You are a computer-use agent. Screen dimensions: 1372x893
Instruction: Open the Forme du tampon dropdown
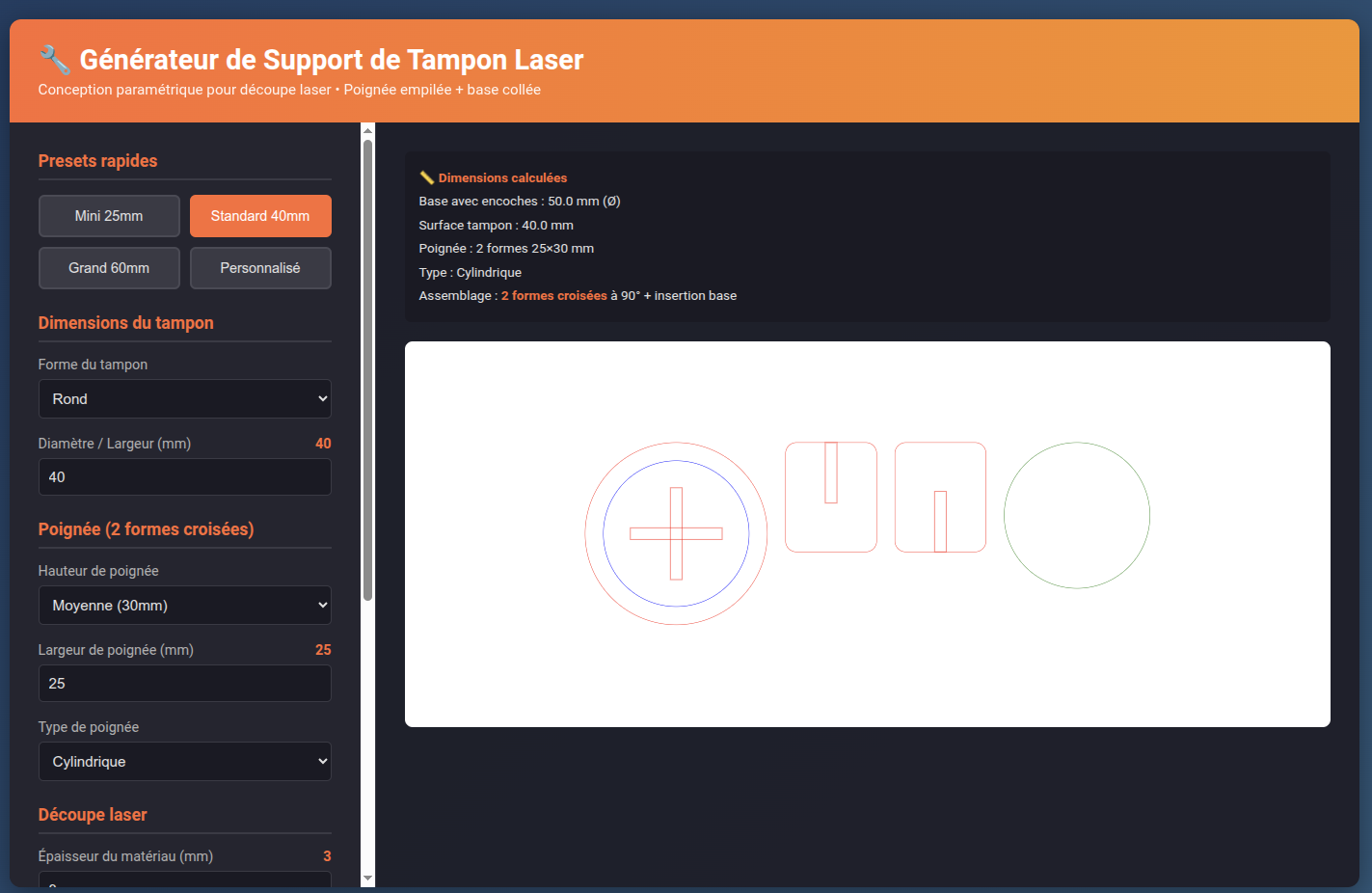184,399
